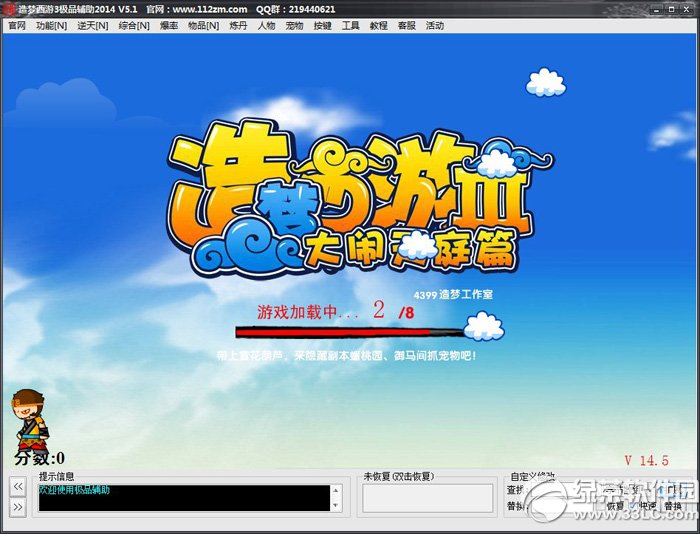Click the 4399 造梦工作室 studio label
Viewport: 700px width, 534px height.
[x=453, y=295]
